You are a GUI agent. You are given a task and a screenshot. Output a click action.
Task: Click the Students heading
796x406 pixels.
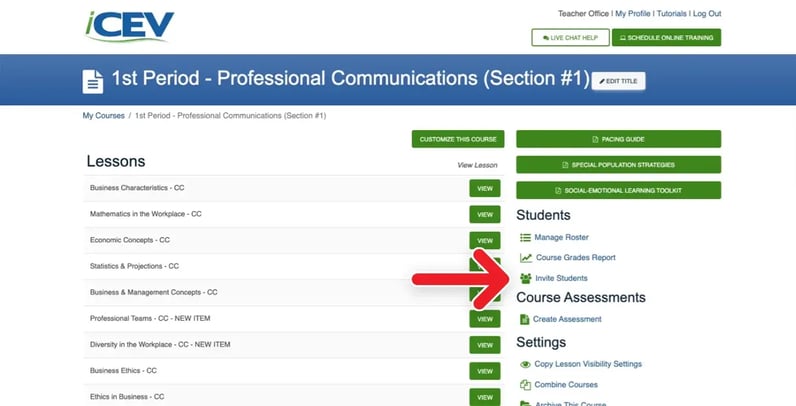point(543,215)
